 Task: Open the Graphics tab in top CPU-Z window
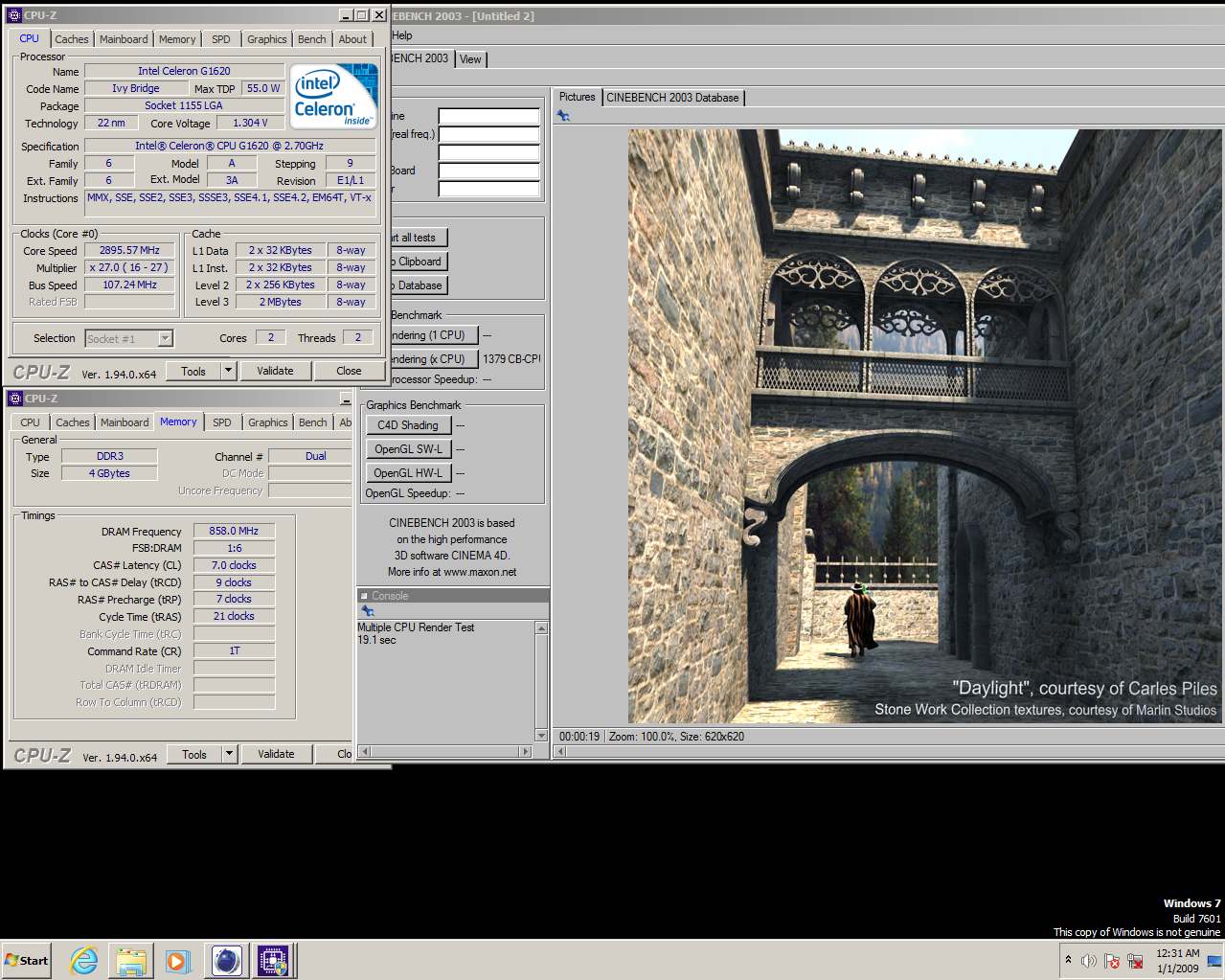point(266,39)
